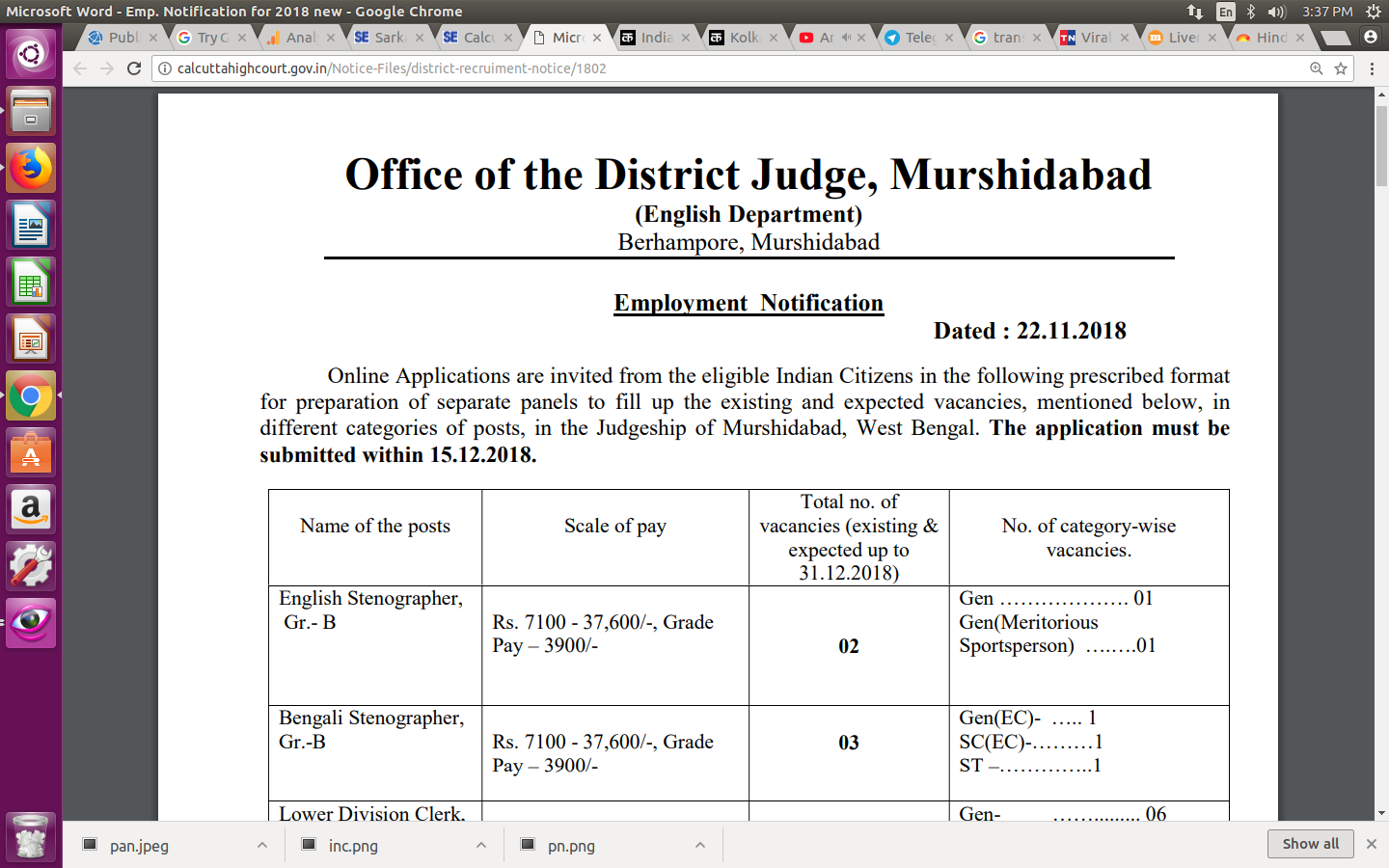Image resolution: width=1389 pixels, height=868 pixels.
Task: View site information icon in address bar
Action: (165, 68)
